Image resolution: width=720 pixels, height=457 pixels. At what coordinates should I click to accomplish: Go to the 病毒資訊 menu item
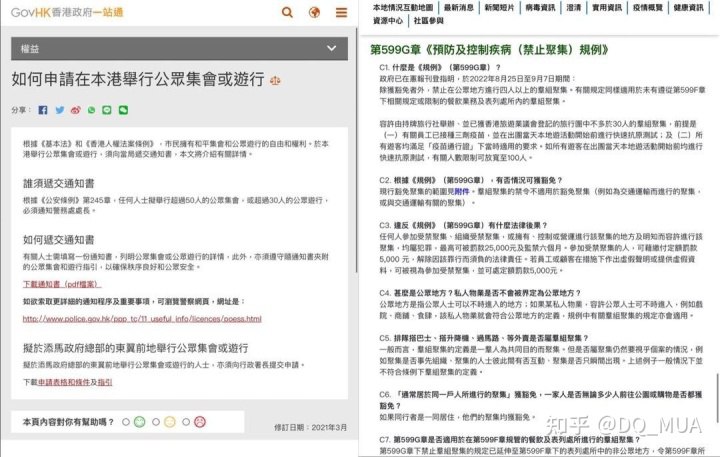(542, 6)
